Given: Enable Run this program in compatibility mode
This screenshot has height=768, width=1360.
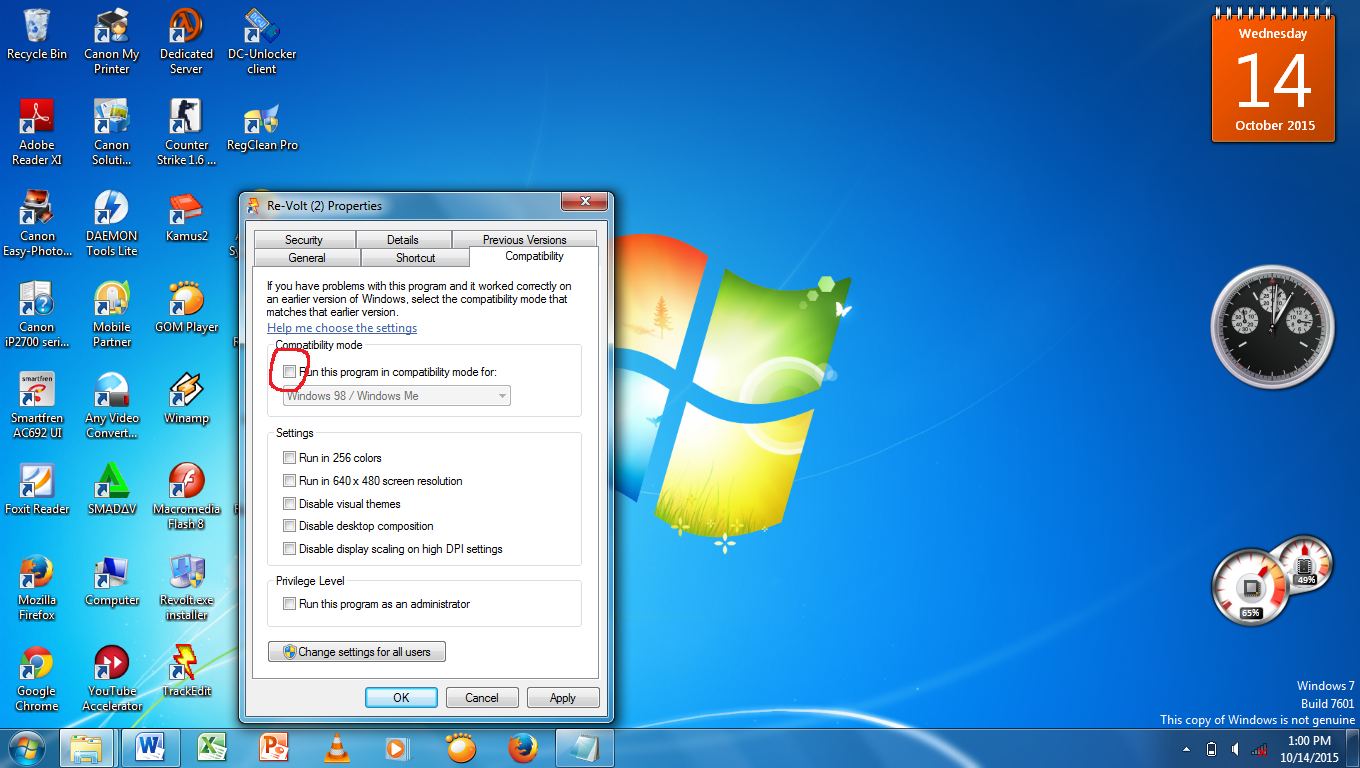Looking at the screenshot, I should [290, 372].
